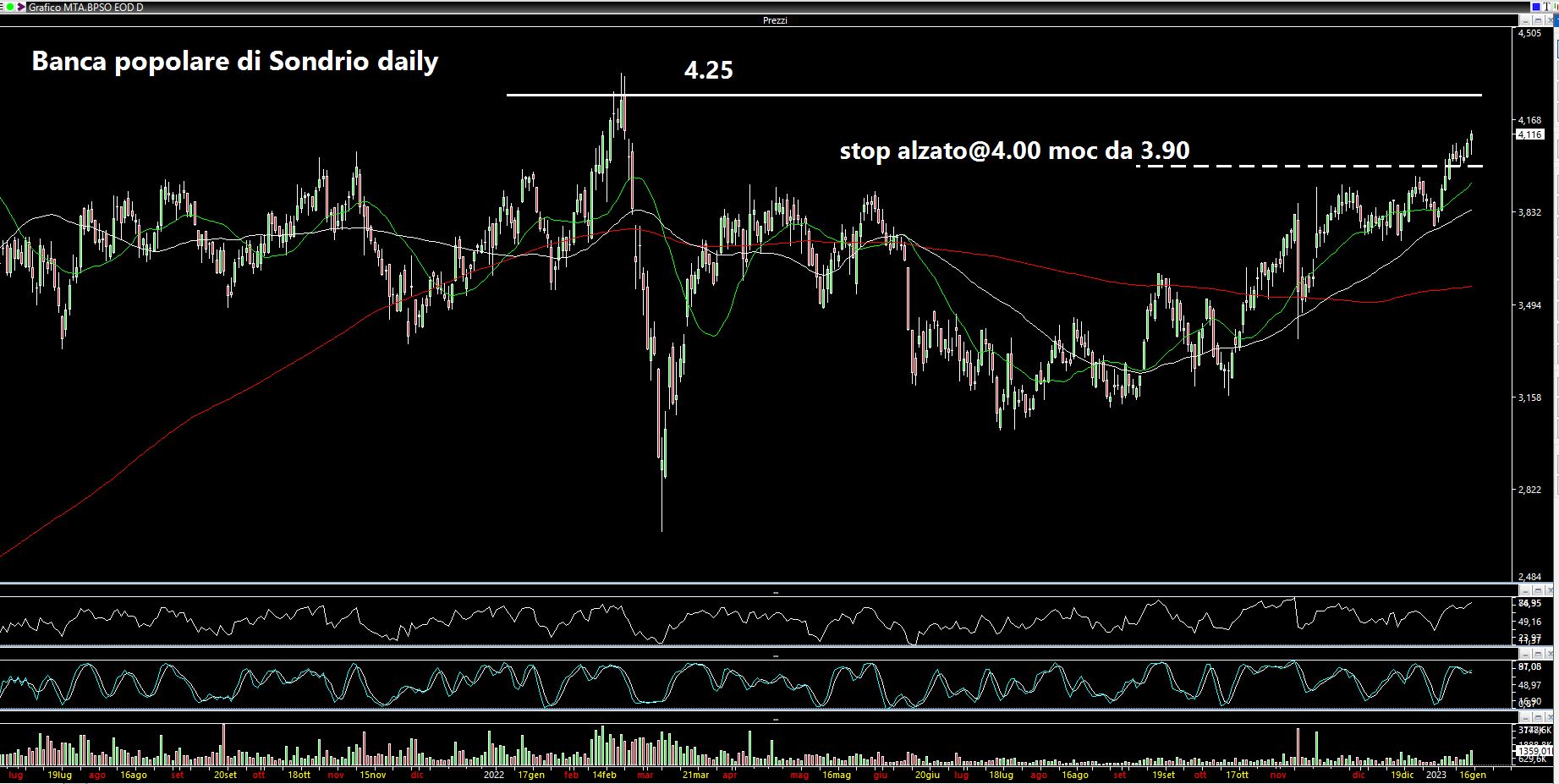Screen dimensions: 1559x784
Task: Click the 4,168 price axis label
Action: click(x=1529, y=121)
